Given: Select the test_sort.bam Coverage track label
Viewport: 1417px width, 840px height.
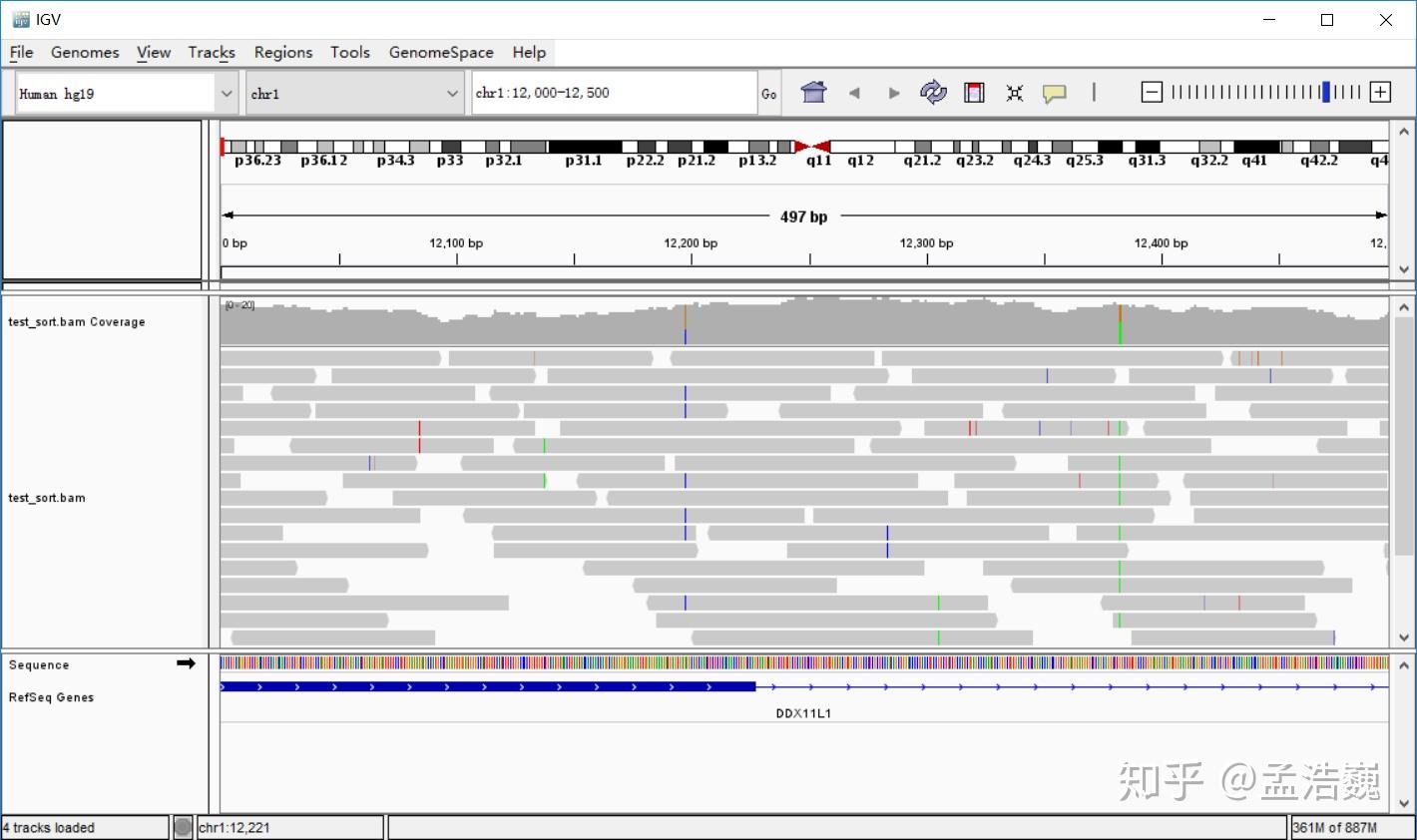Looking at the screenshot, I should (x=77, y=321).
